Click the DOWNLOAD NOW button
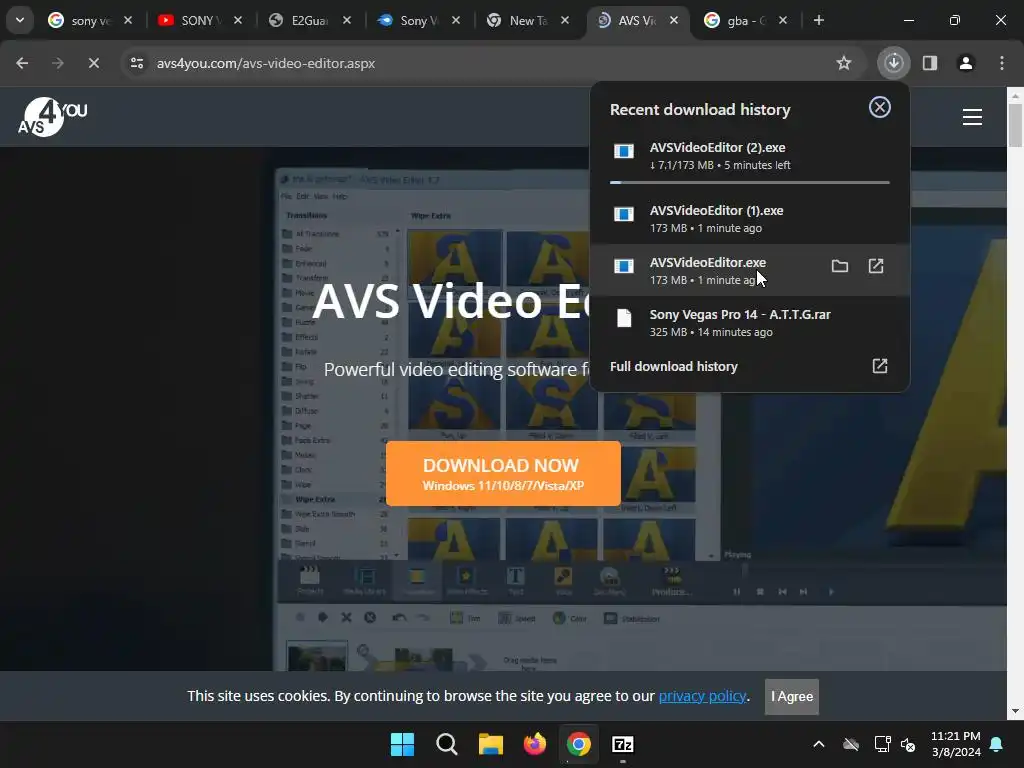Viewport: 1024px width, 768px height. coord(503,473)
